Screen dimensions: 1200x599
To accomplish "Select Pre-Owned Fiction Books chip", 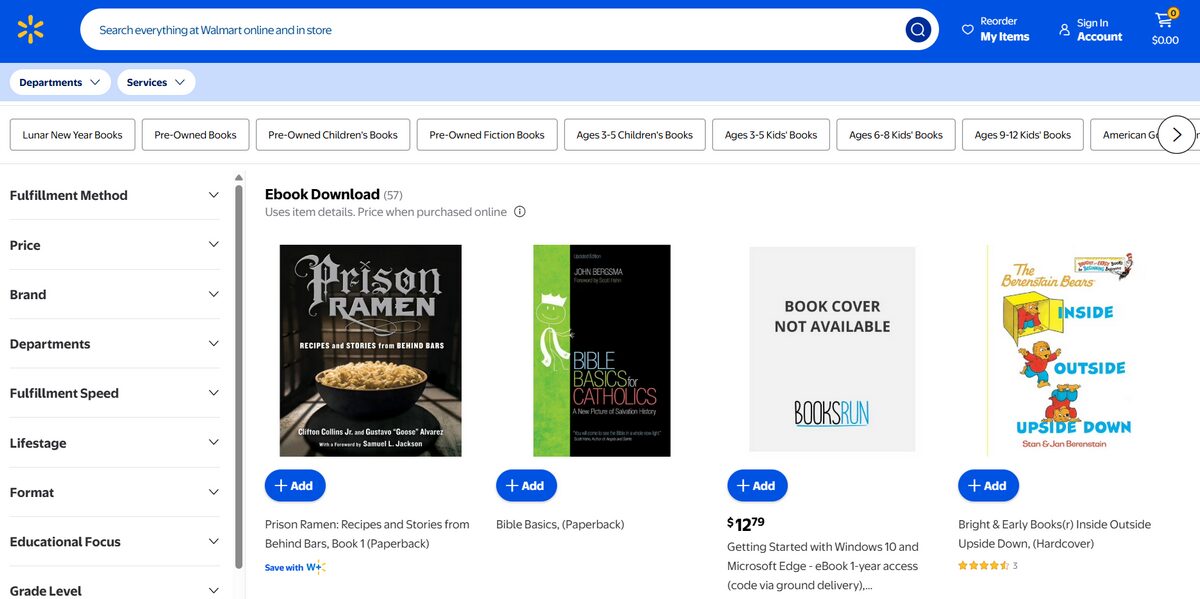I will (x=487, y=135).
